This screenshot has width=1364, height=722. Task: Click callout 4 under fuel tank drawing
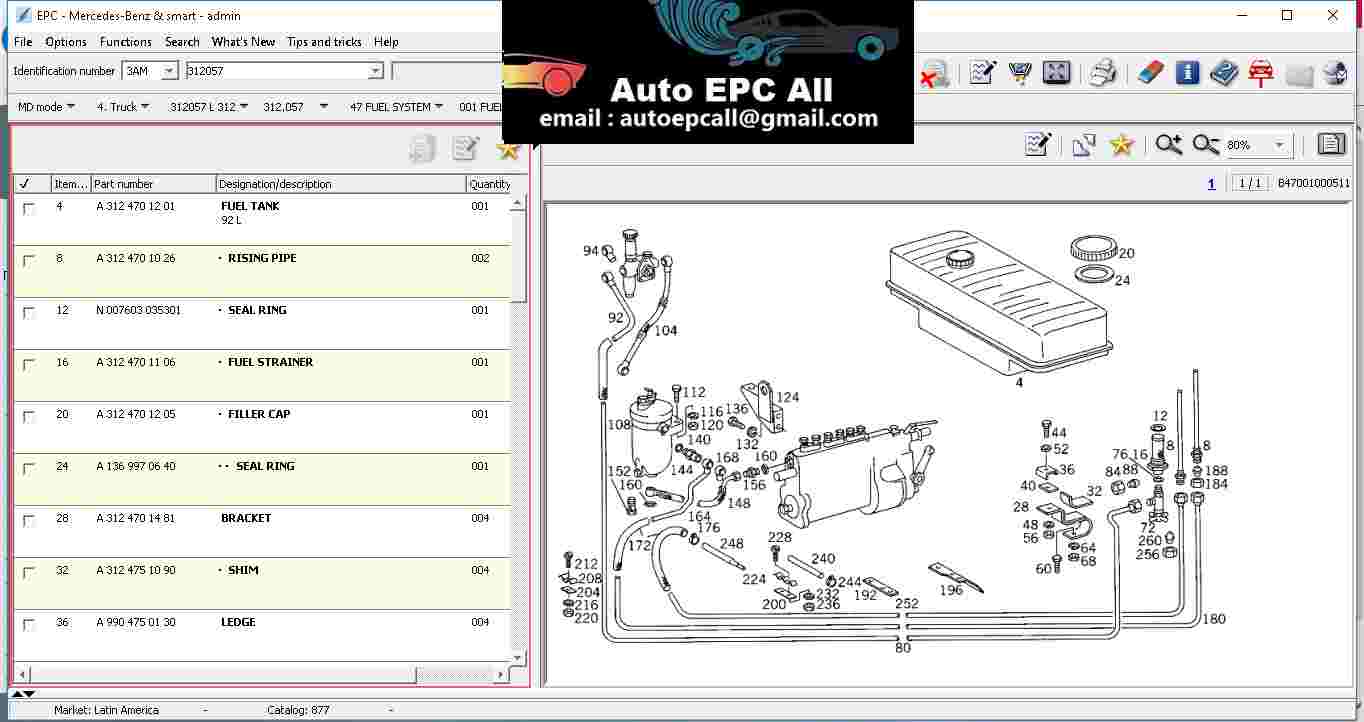point(1019,382)
